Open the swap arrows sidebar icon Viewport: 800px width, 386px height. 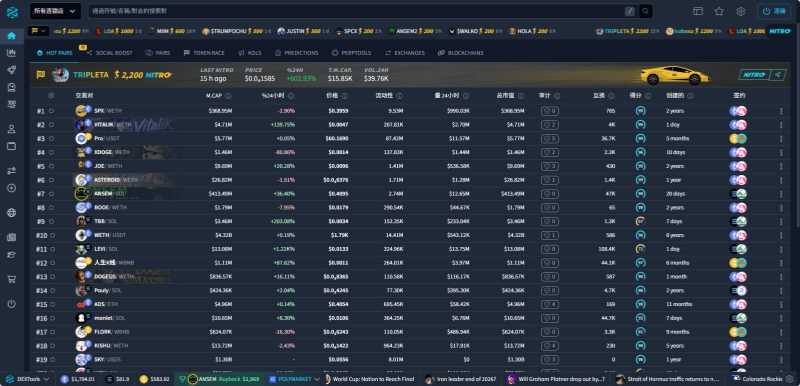(12, 171)
